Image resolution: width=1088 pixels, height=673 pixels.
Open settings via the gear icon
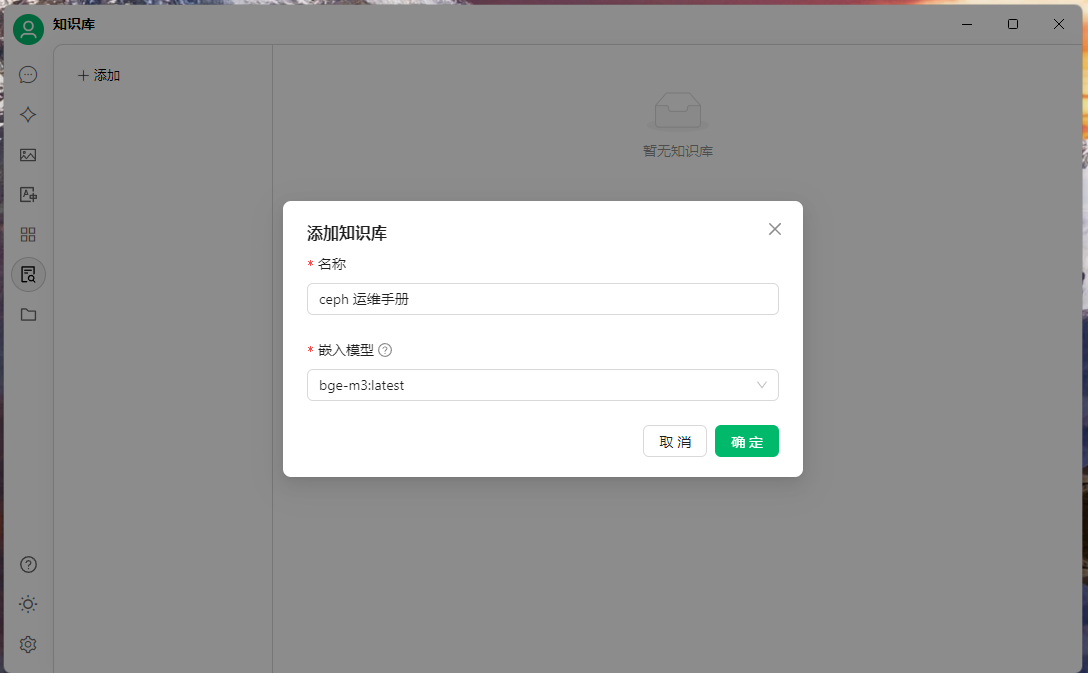(28, 645)
